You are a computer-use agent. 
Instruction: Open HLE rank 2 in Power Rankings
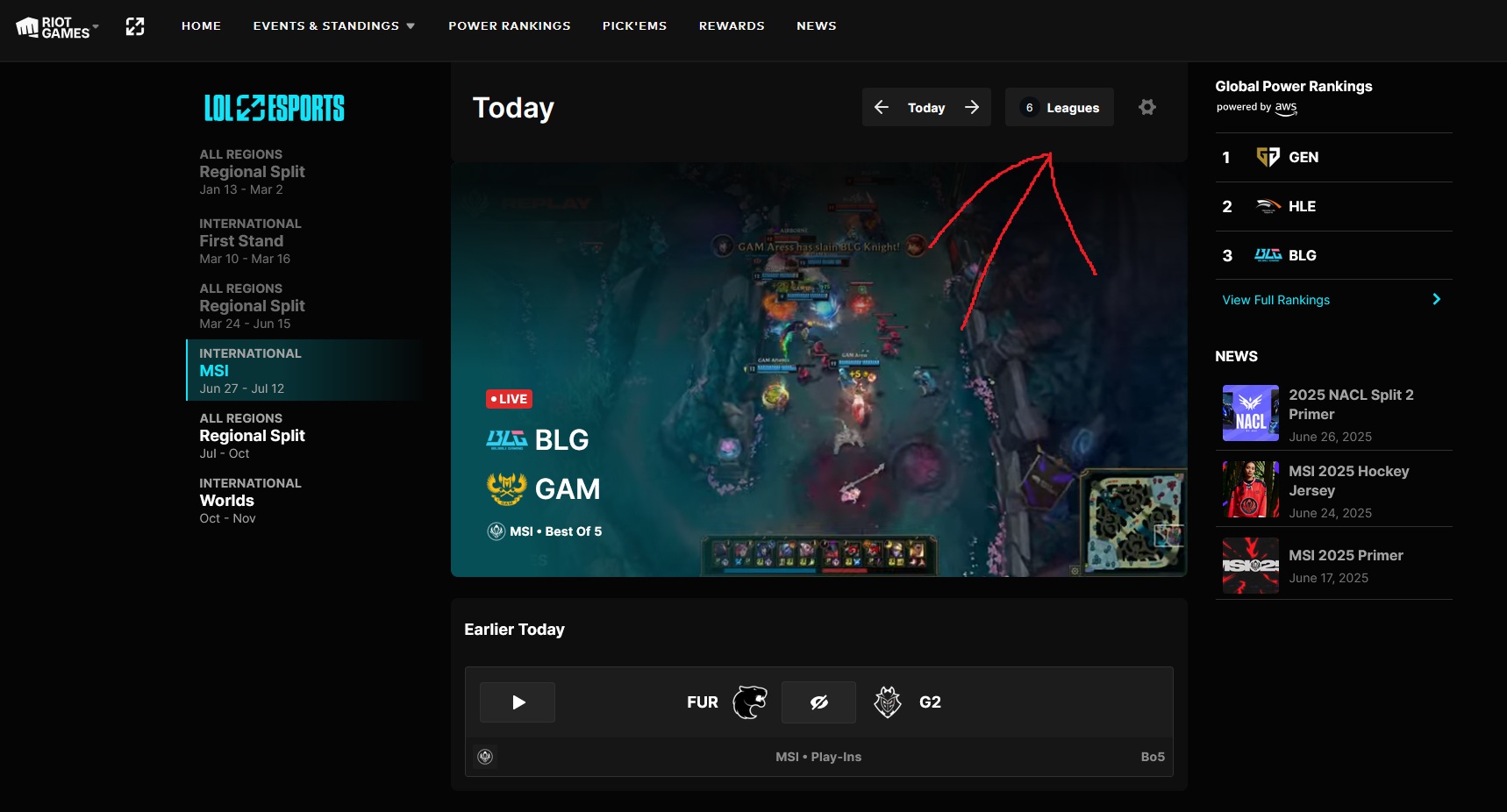(x=1333, y=207)
